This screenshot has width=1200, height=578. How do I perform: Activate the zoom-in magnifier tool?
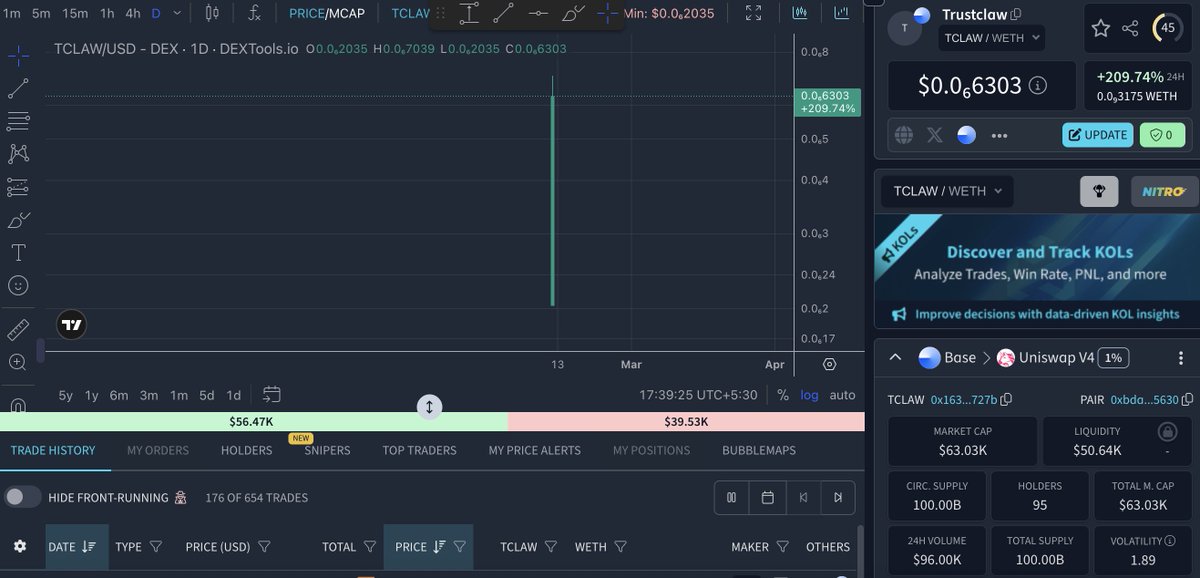tap(18, 362)
